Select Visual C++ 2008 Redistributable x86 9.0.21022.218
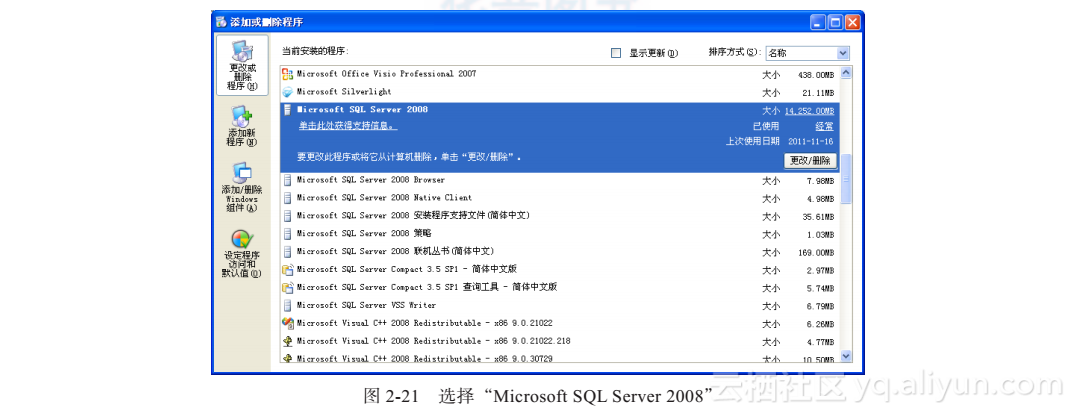 [x=559, y=341]
